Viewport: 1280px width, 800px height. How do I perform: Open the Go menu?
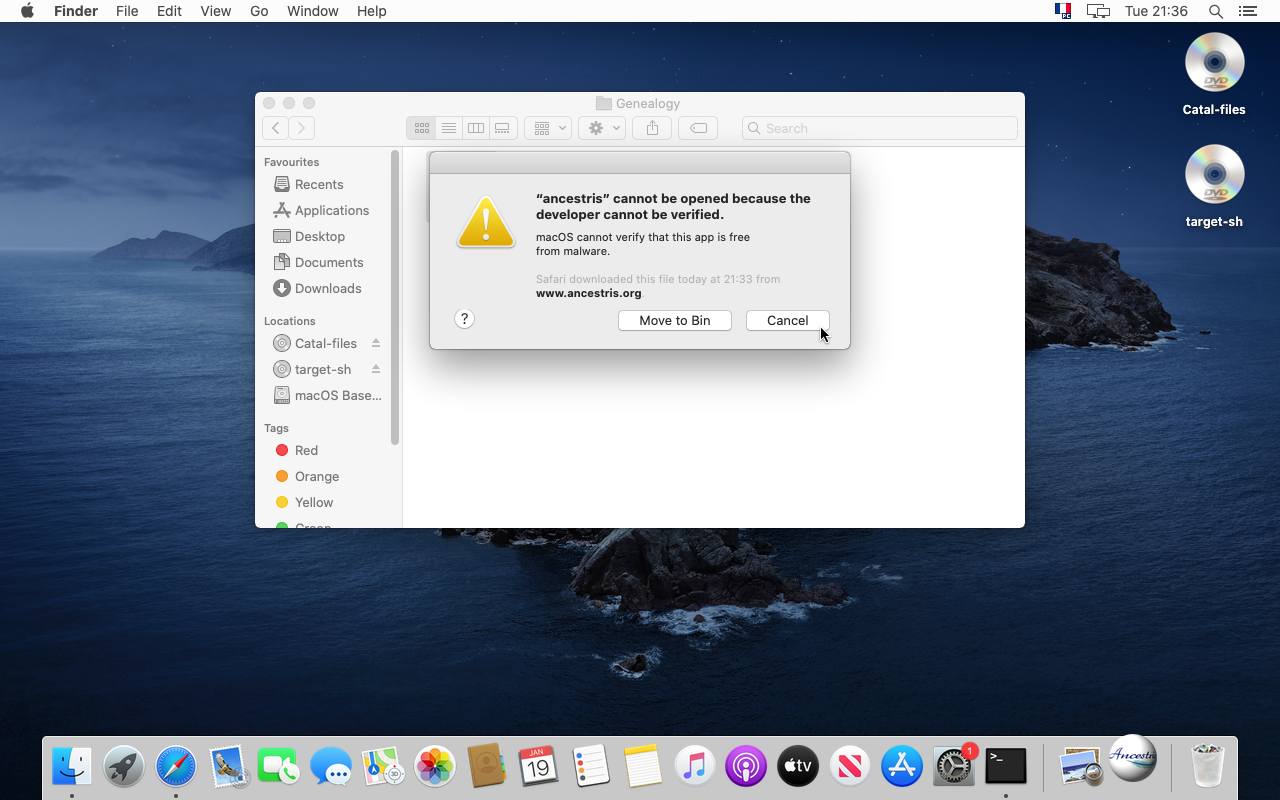(259, 11)
